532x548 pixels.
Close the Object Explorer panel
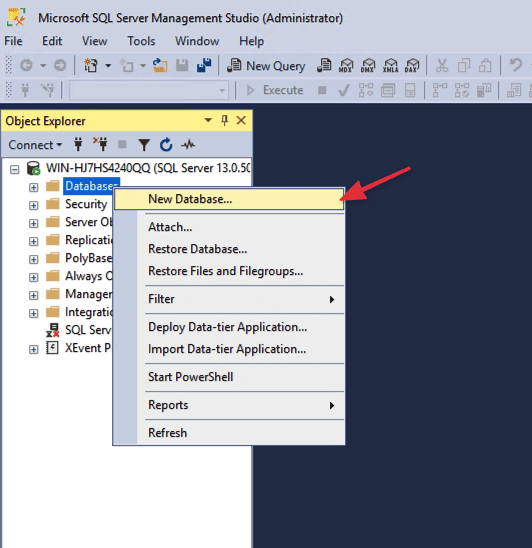point(241,121)
